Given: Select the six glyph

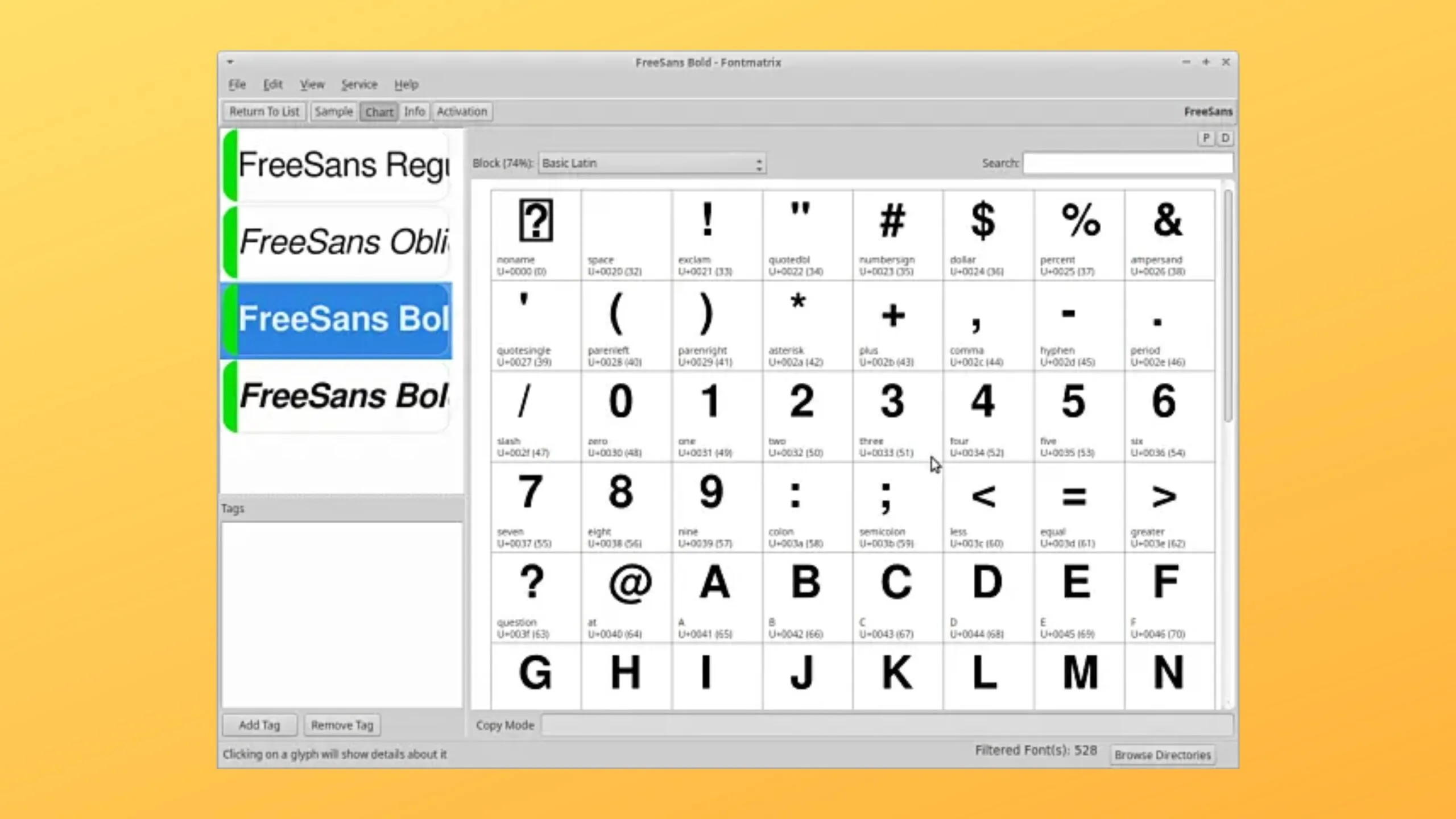Looking at the screenshot, I should coord(1169,416).
